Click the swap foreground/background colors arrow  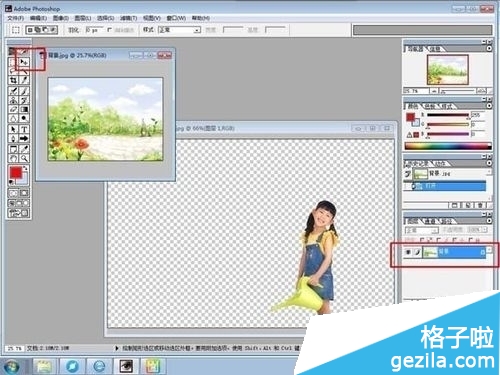26,168
